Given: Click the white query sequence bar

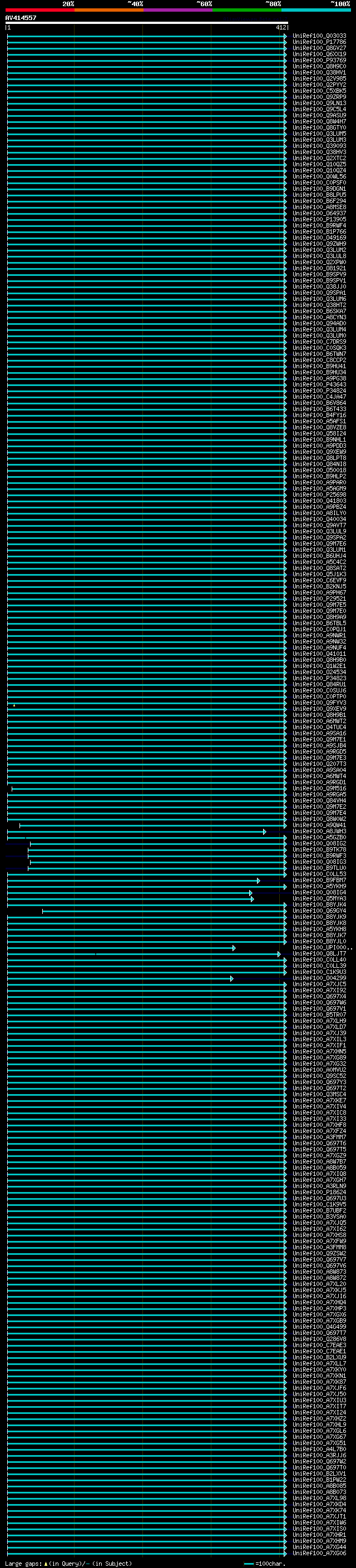Looking at the screenshot, I should [x=147, y=22].
